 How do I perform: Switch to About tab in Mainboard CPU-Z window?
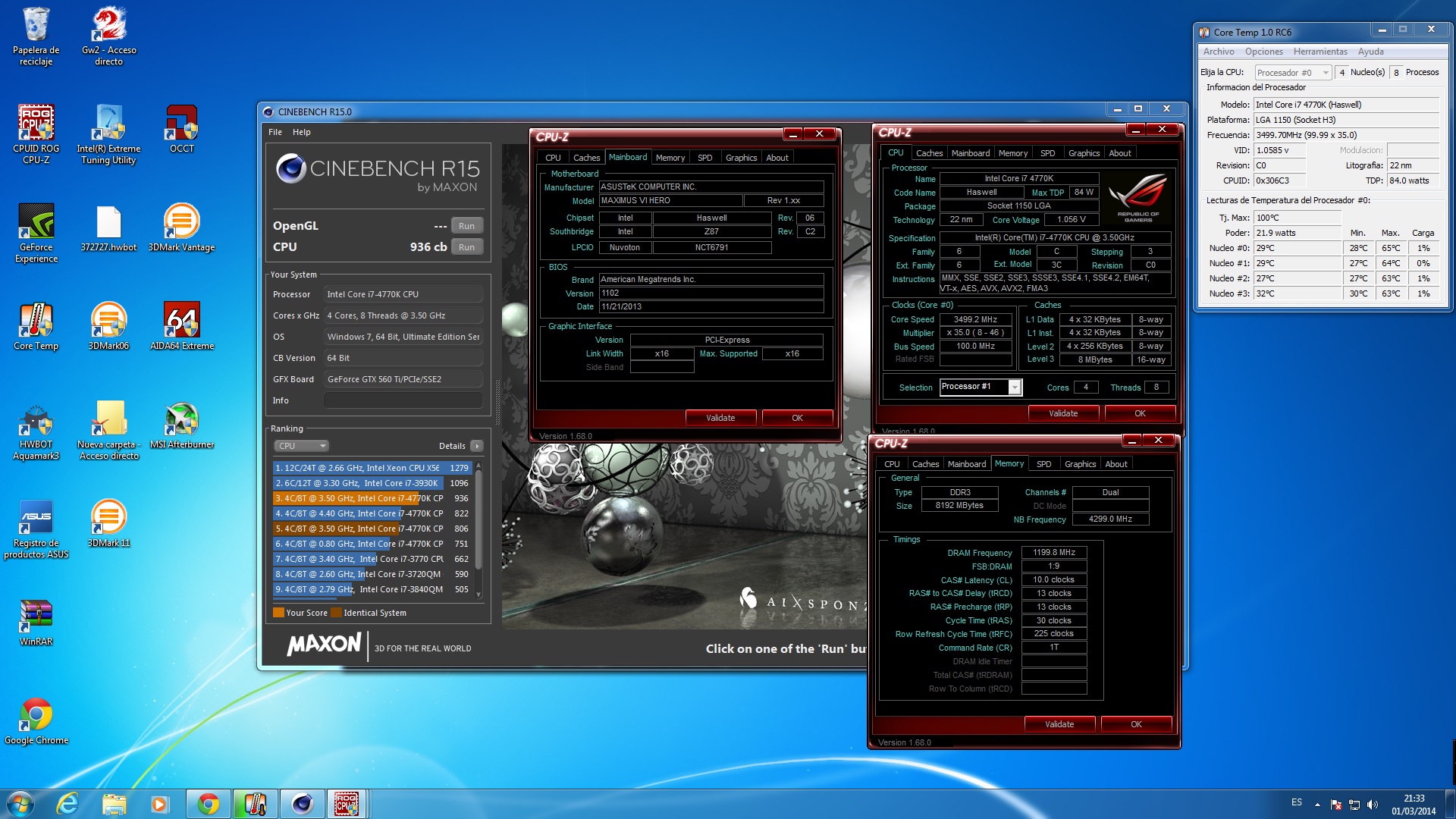click(x=777, y=158)
